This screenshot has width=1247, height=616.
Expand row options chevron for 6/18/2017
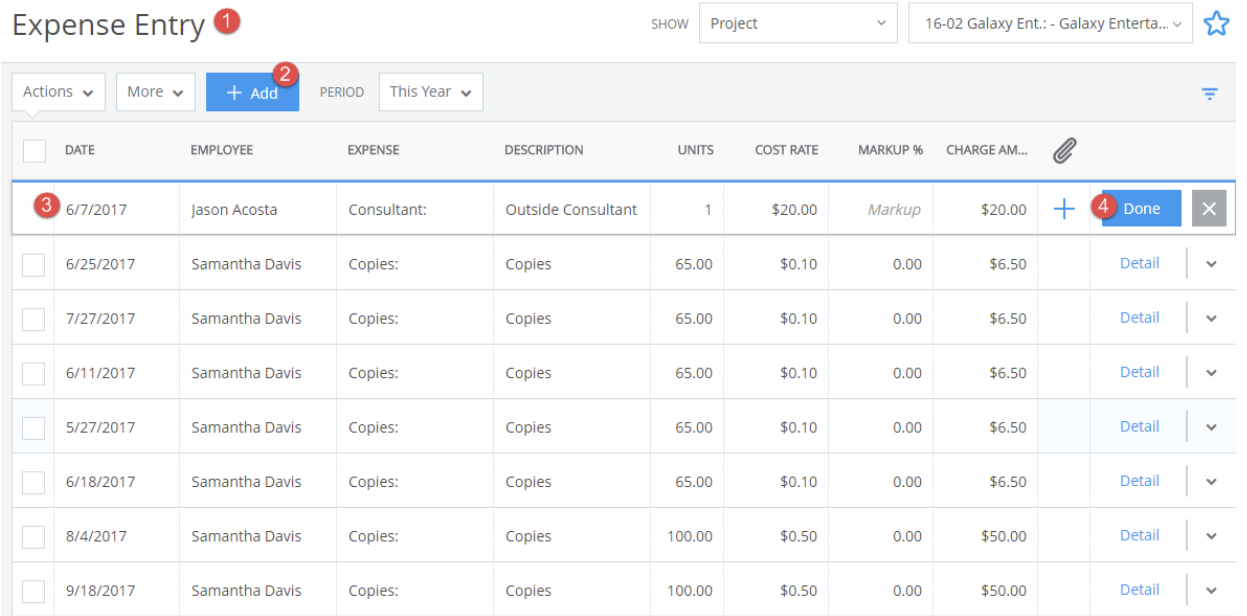1211,482
